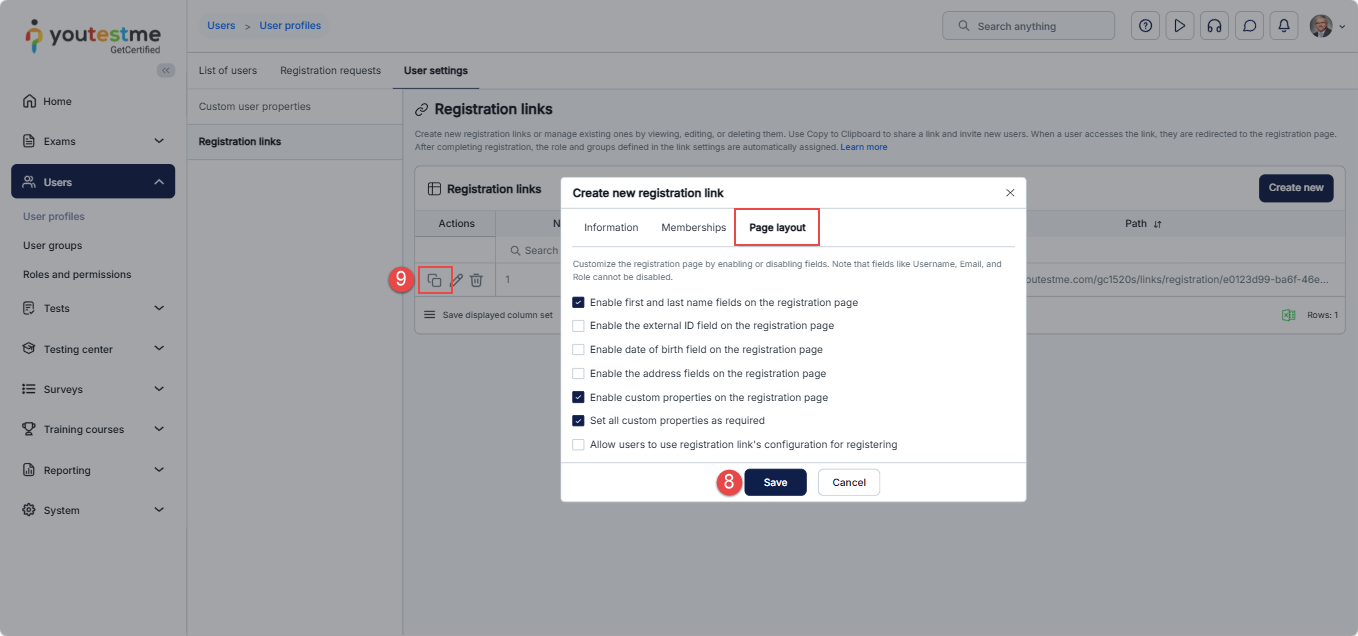This screenshot has width=1358, height=636.
Task: Click the pencil edit icon in Actions
Action: click(x=457, y=280)
